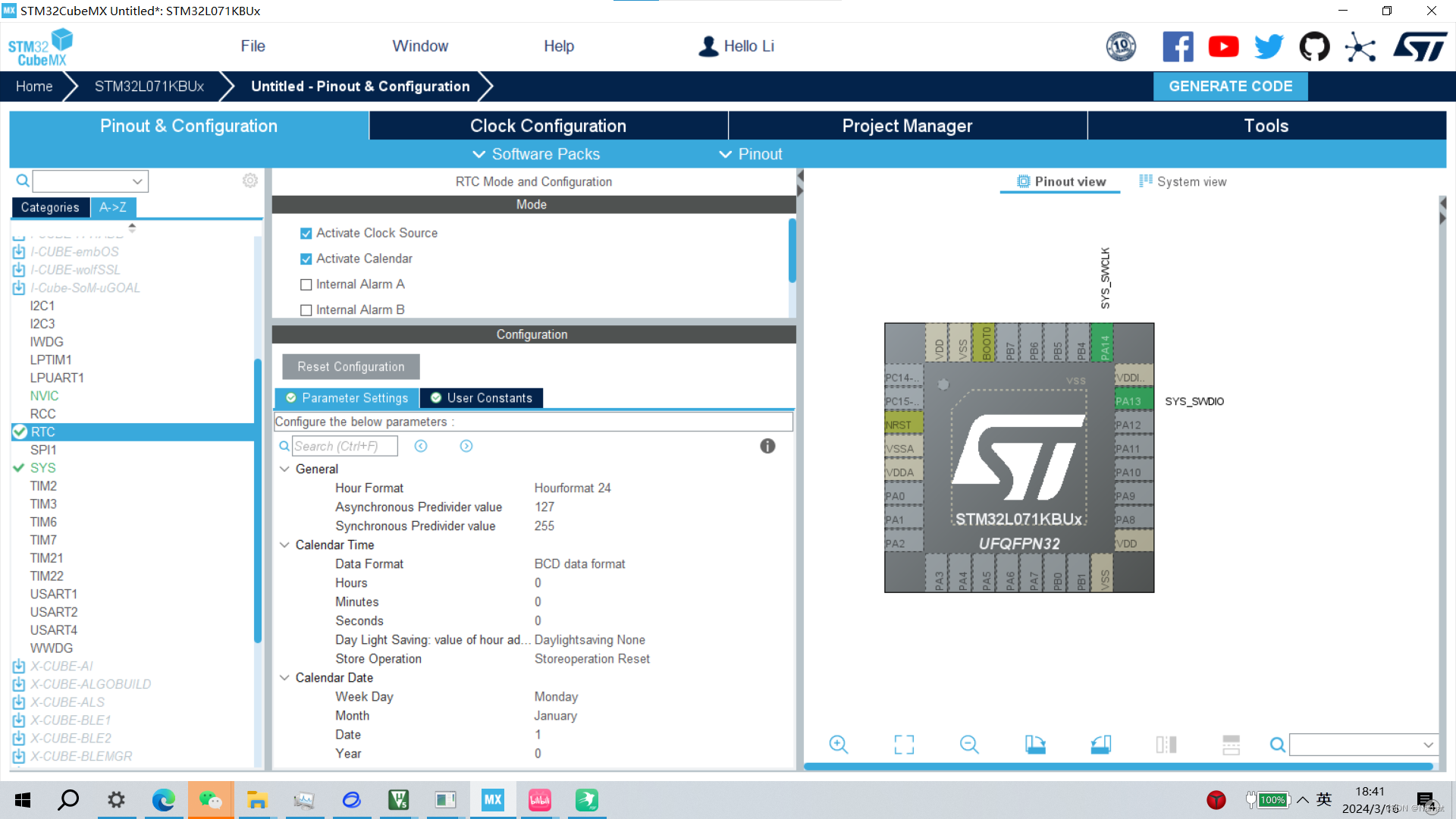Switch to the Tools tab
The image size is (1456, 819).
pyautogui.click(x=1266, y=126)
